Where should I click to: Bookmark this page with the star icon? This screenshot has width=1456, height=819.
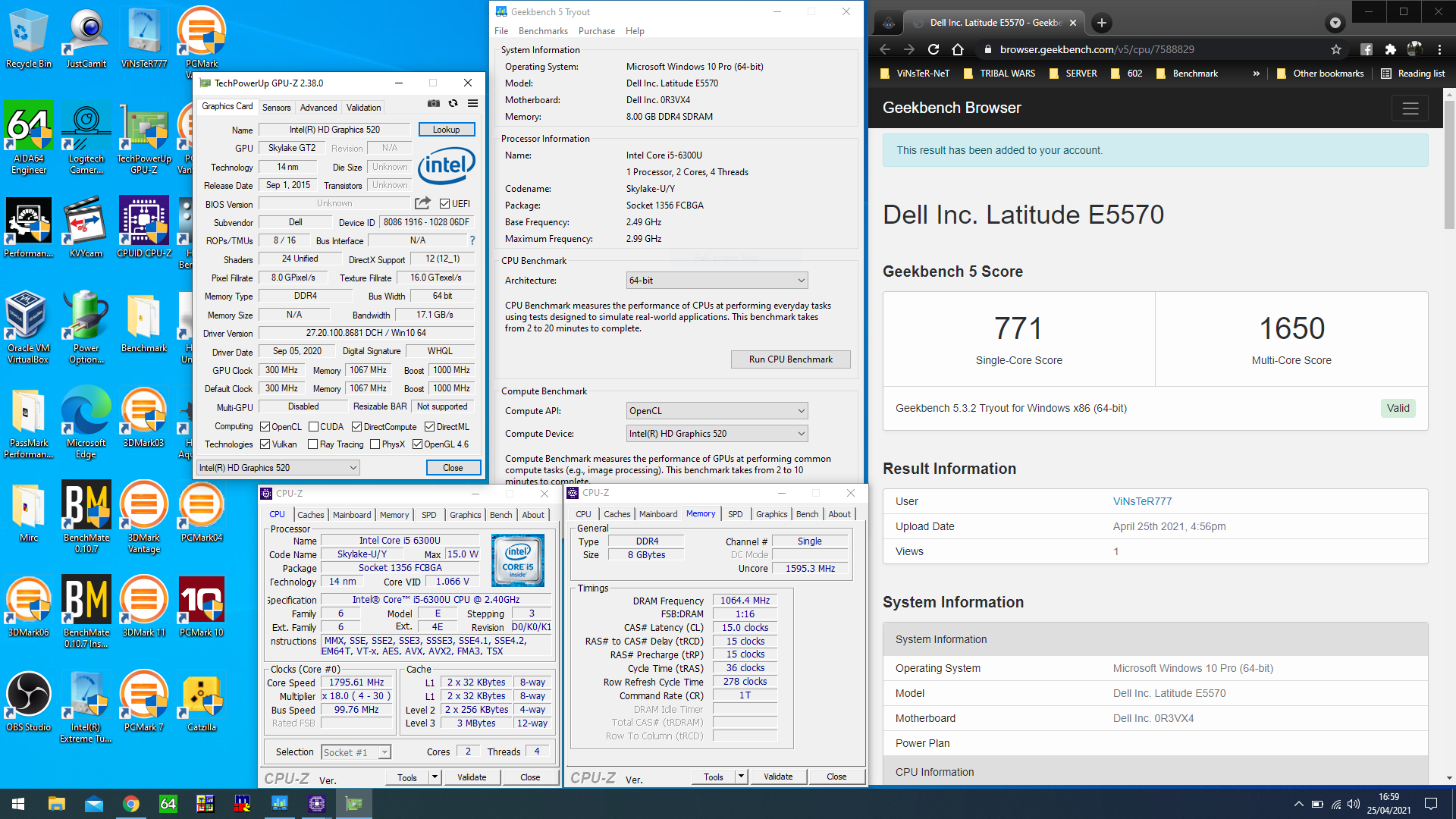tap(1336, 49)
